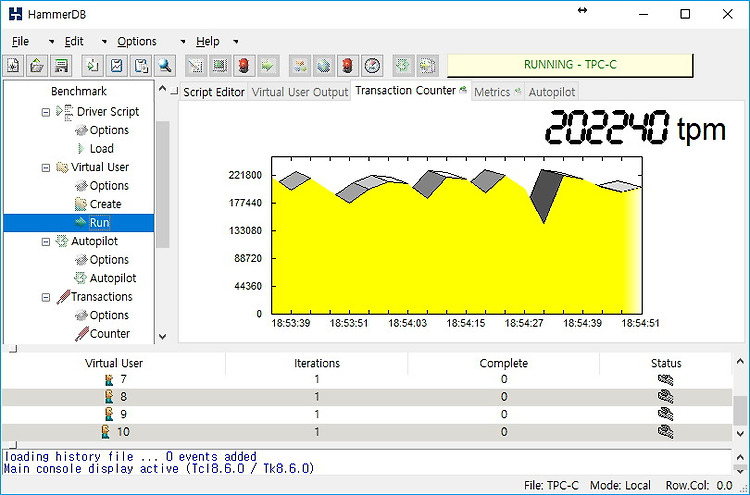Image resolution: width=750 pixels, height=495 pixels.
Task: Click the dropdown arrow next to Help
Action: click(236, 42)
